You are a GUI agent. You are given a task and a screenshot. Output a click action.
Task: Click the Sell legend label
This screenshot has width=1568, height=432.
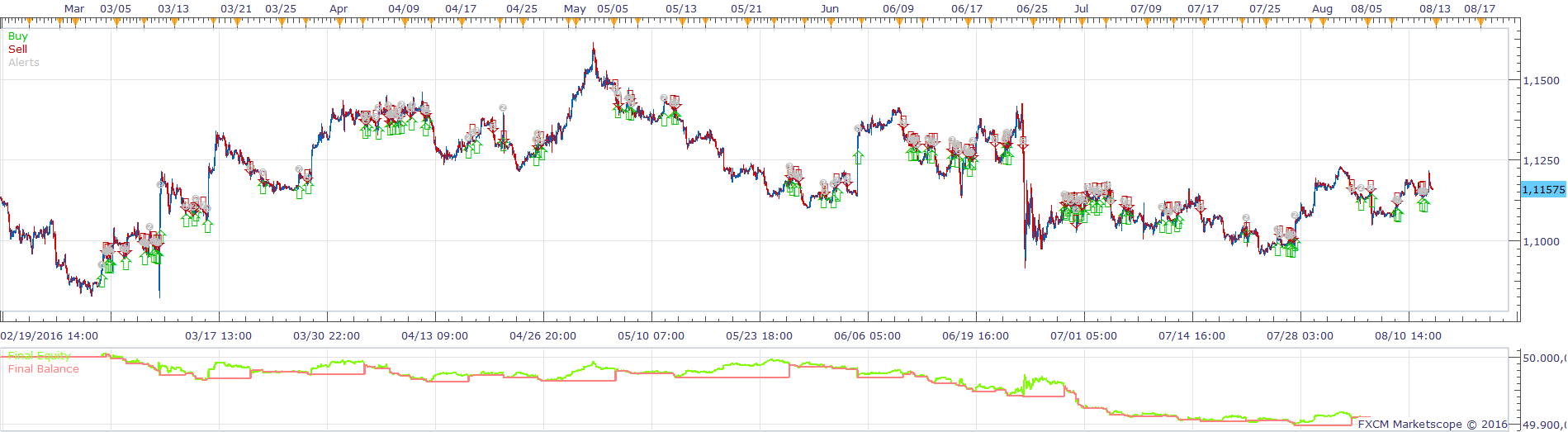tap(17, 50)
